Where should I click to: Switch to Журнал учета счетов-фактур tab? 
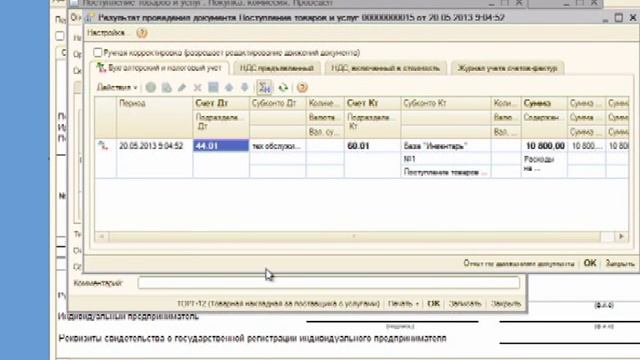pos(507,68)
